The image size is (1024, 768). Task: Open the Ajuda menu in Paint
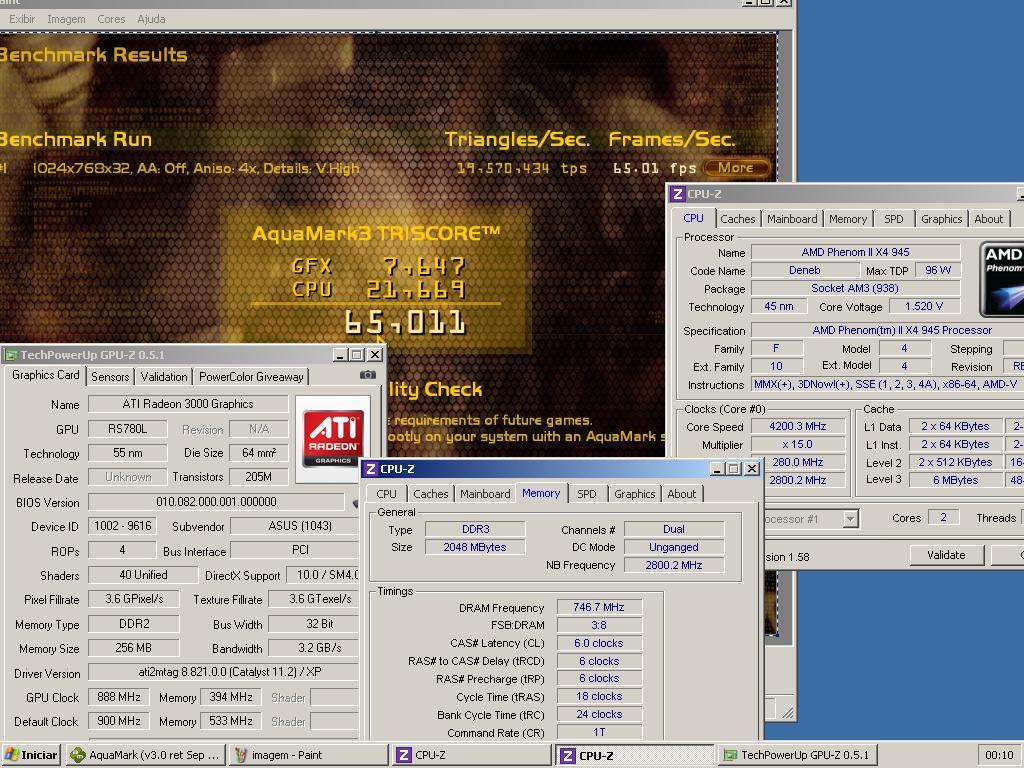[x=151, y=19]
